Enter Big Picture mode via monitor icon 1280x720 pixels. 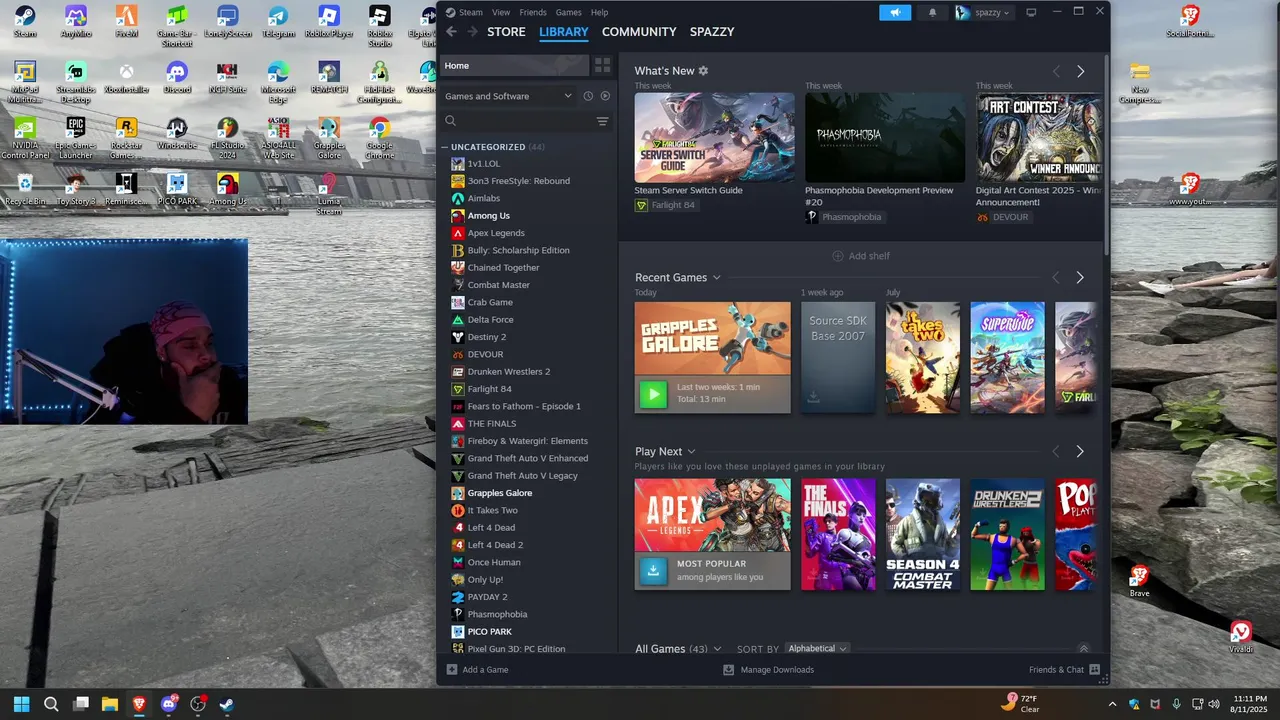(1031, 12)
